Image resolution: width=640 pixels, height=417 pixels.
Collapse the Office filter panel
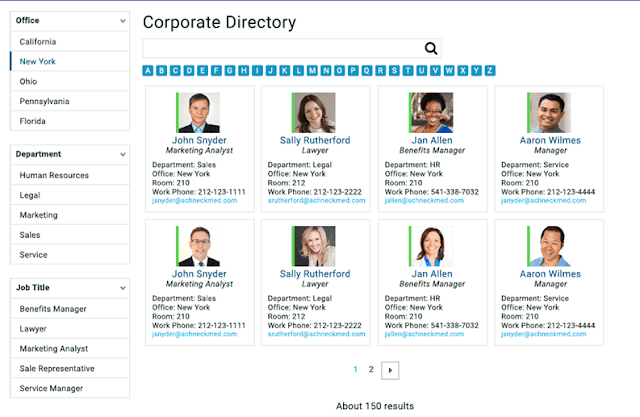click(x=123, y=21)
